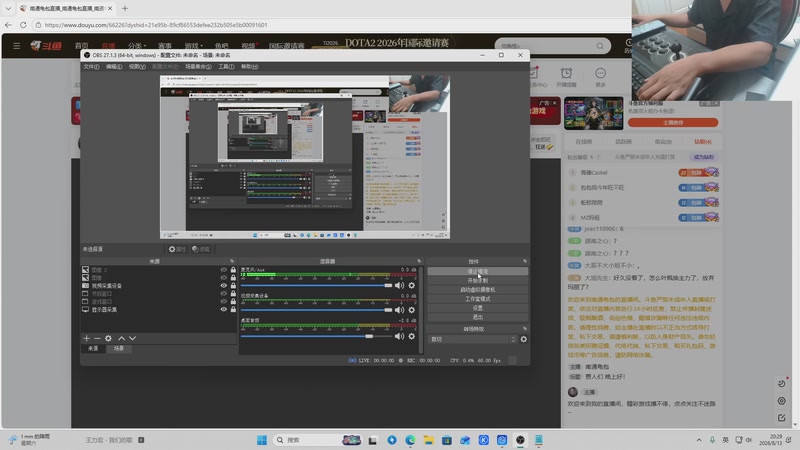Mute the 桌面音频 speaker icon
The height and width of the screenshot is (450, 800).
pos(399,336)
